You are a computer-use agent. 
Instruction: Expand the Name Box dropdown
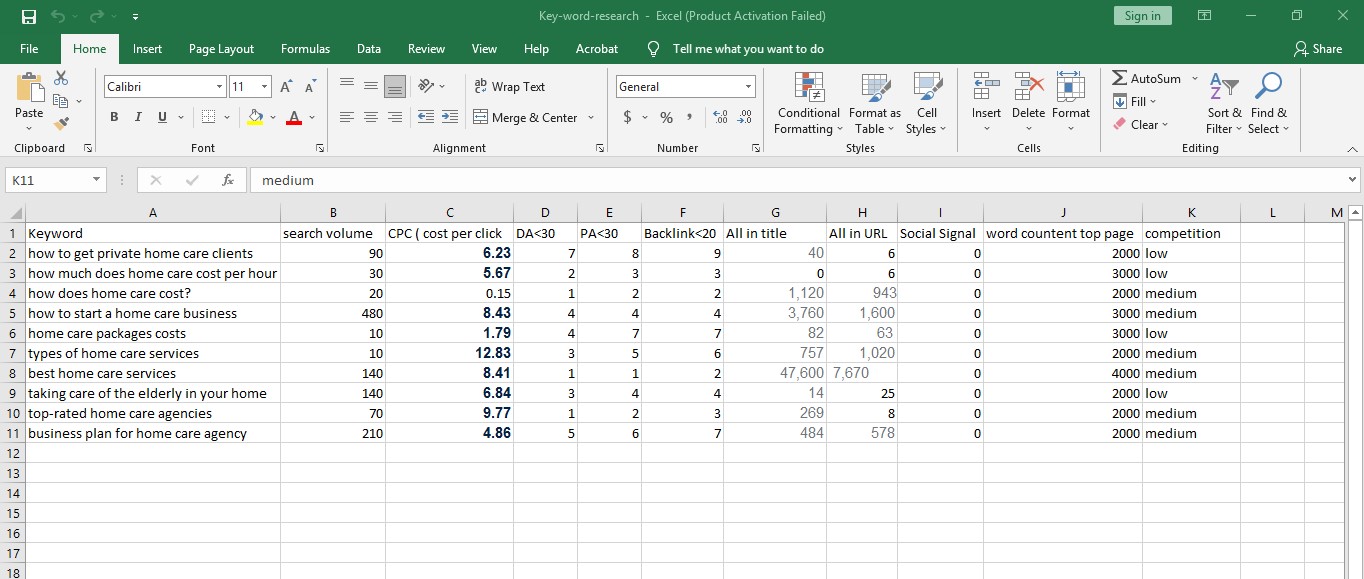point(94,180)
